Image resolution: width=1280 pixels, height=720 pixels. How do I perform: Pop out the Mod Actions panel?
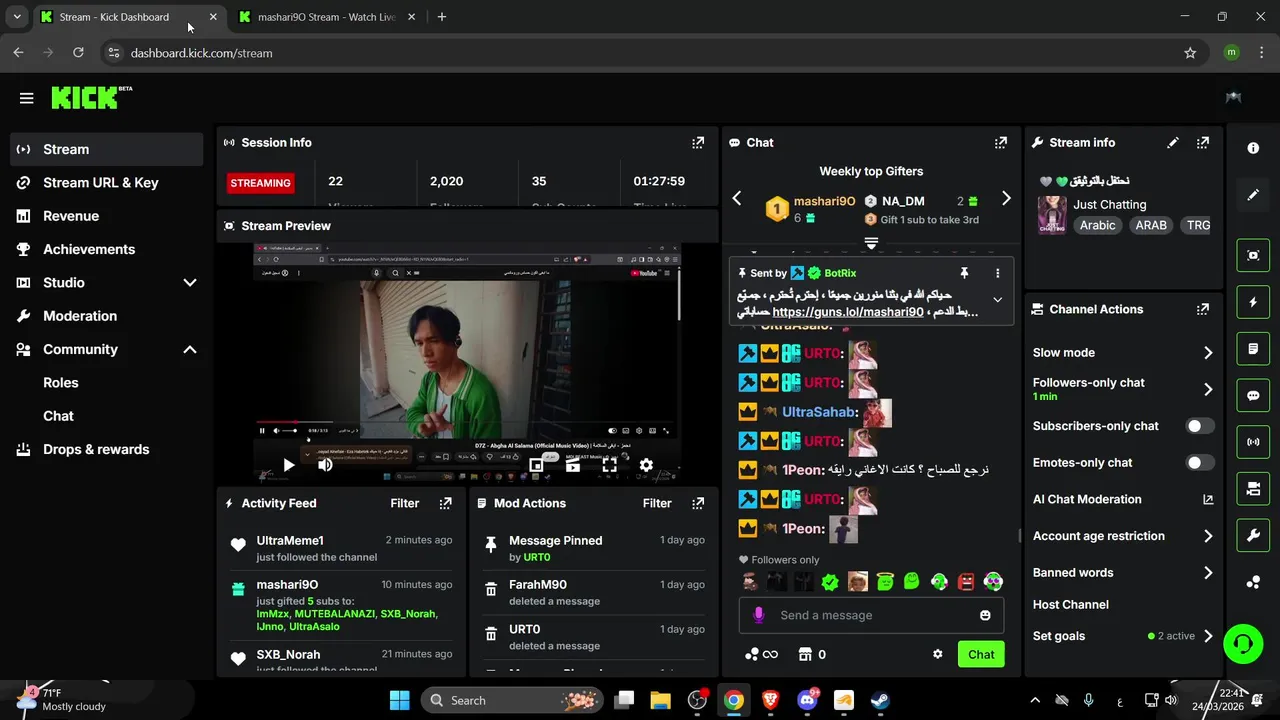click(x=699, y=504)
